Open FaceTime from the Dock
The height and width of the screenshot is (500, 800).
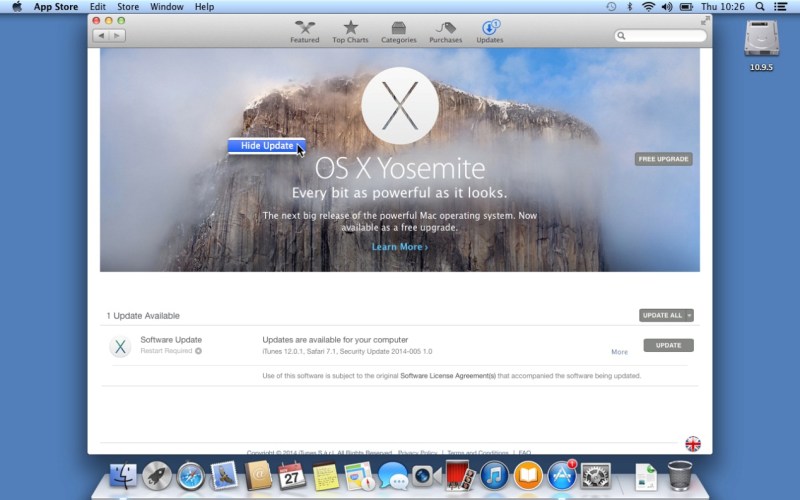[x=426, y=476]
